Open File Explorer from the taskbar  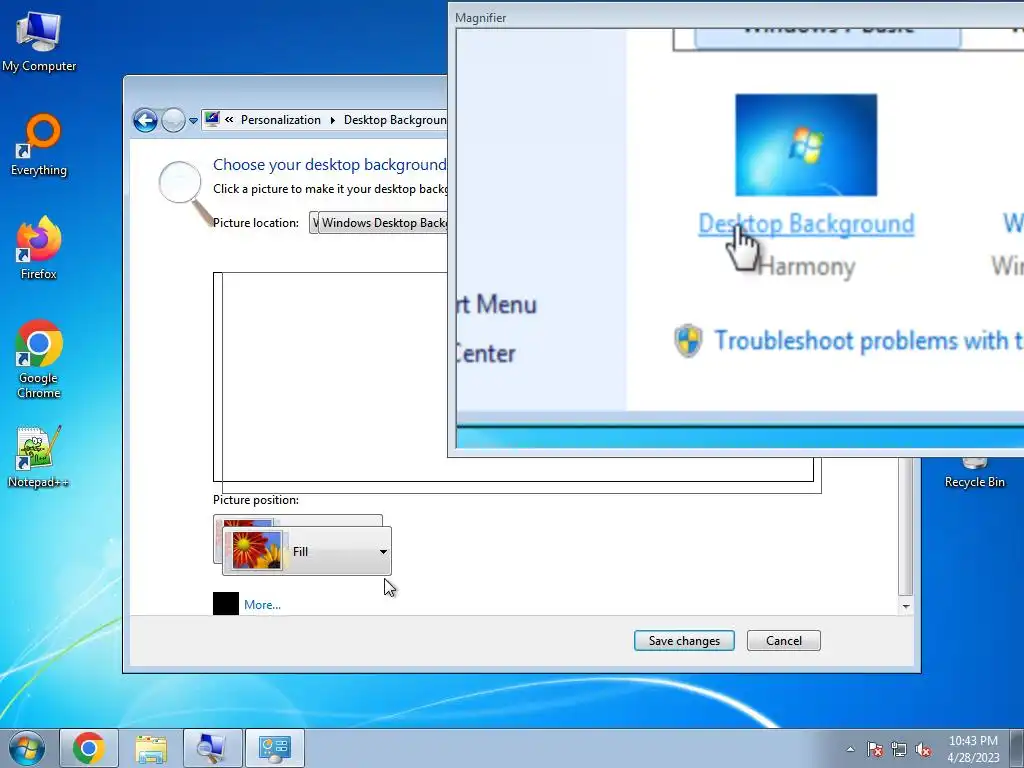pyautogui.click(x=151, y=748)
